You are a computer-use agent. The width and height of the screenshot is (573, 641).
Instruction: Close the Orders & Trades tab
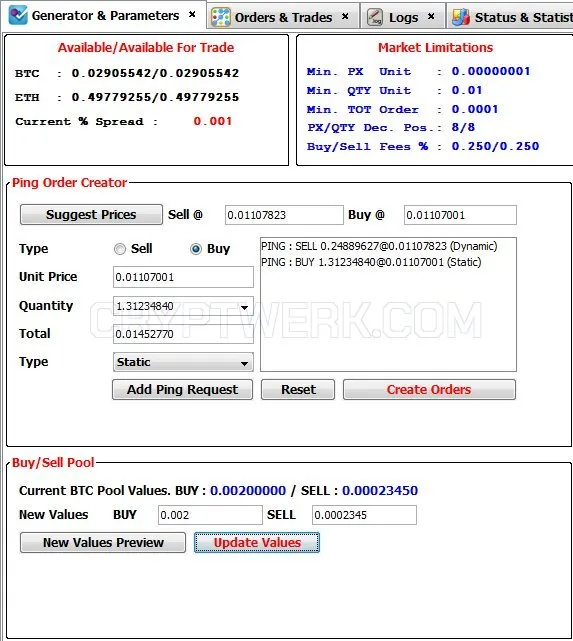pyautogui.click(x=345, y=16)
